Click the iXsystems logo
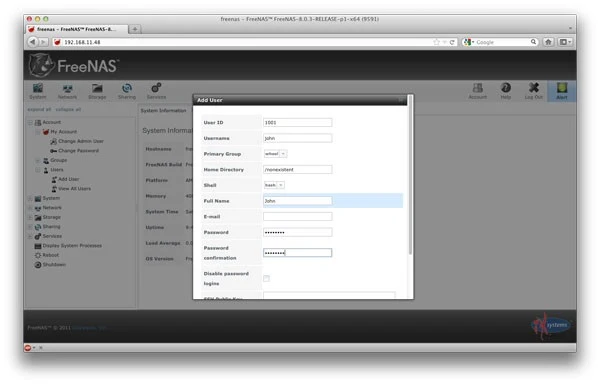This screenshot has width=600, height=385. [551, 325]
